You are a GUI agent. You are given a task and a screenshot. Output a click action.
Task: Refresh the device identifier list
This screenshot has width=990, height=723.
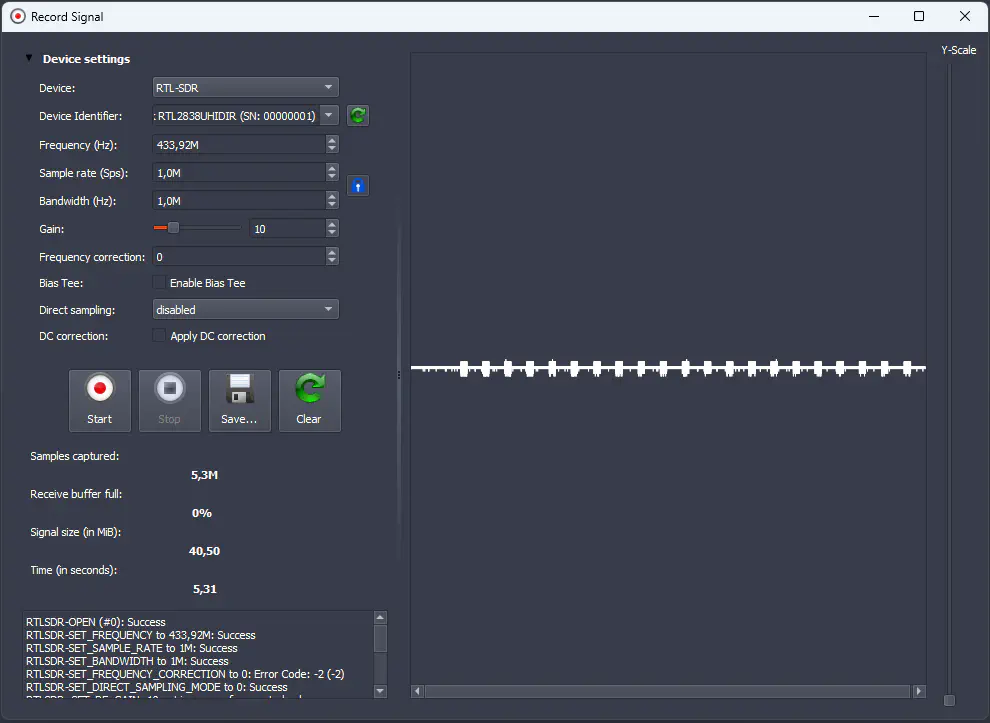click(x=358, y=116)
